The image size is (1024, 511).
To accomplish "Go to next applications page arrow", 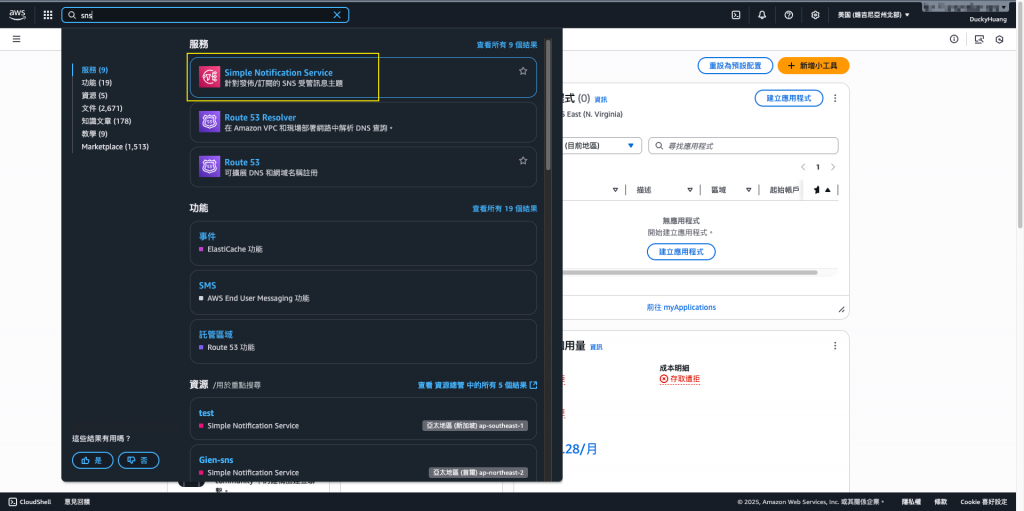I will pyautogui.click(x=833, y=167).
